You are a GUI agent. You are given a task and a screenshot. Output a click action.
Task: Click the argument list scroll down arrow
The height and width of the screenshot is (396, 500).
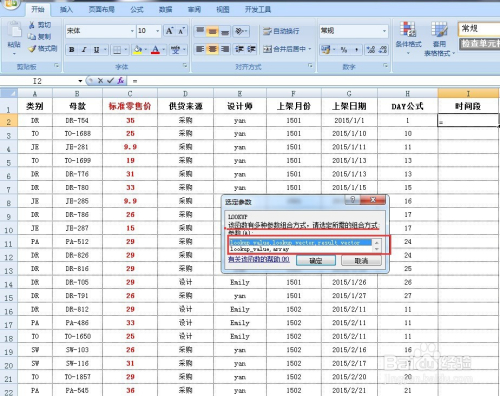[377, 249]
